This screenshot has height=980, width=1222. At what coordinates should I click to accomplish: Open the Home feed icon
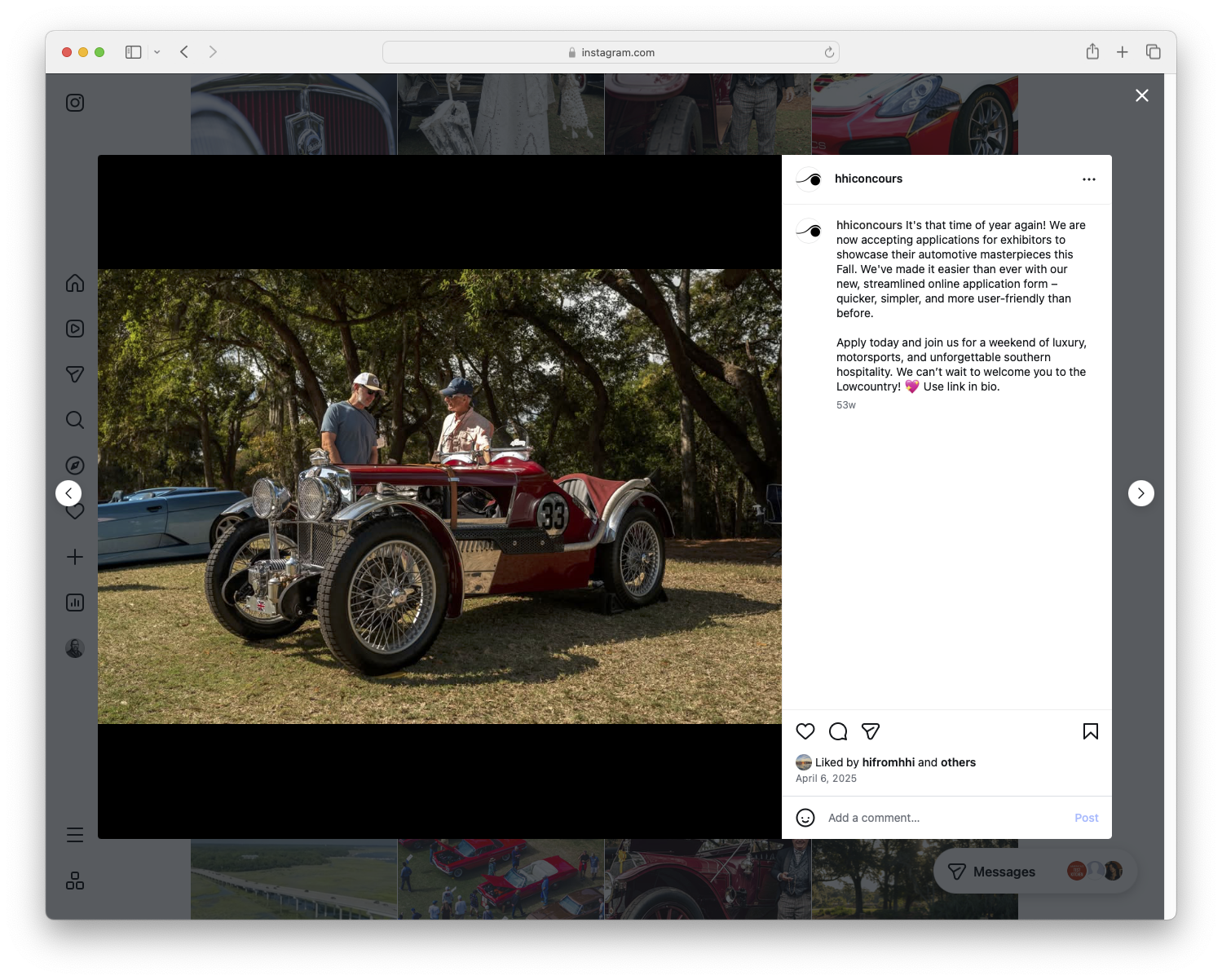click(74, 283)
